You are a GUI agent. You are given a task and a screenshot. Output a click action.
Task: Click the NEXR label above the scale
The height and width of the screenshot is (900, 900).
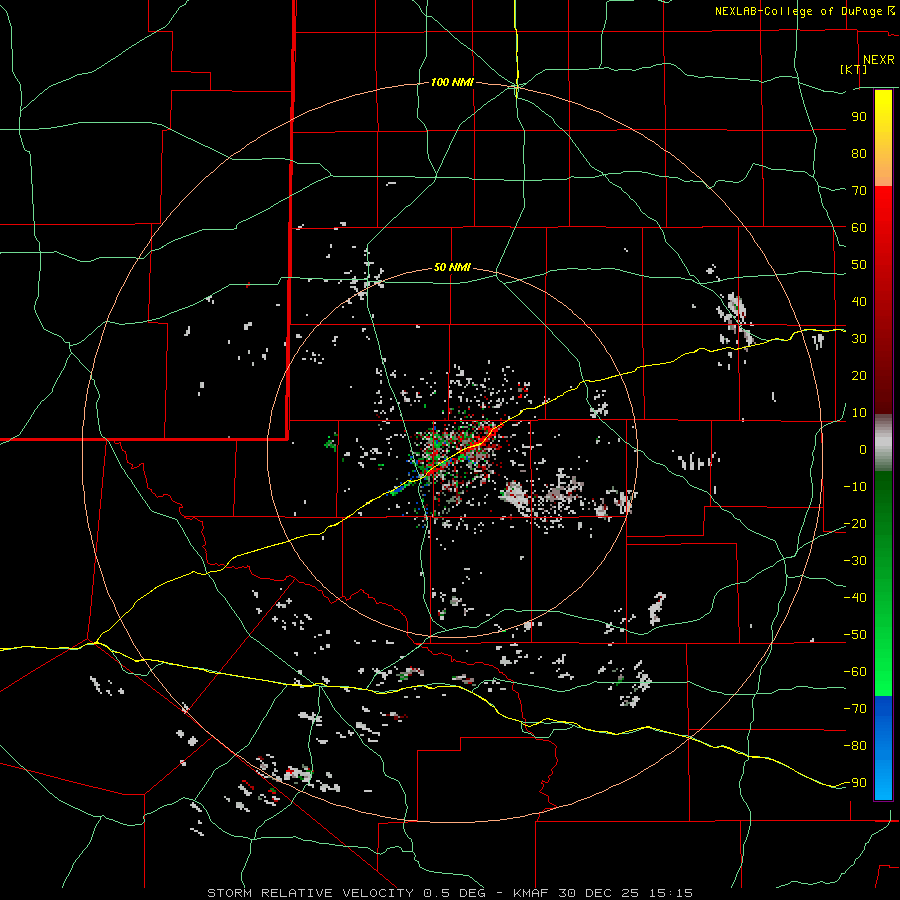[878, 60]
